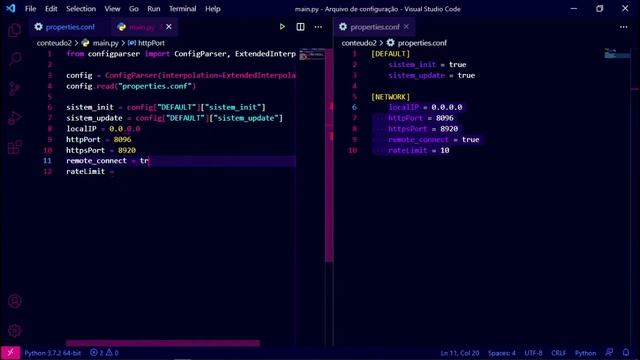Open the Manage gear icon
The height and width of the screenshot is (360, 640).
pos(15,331)
